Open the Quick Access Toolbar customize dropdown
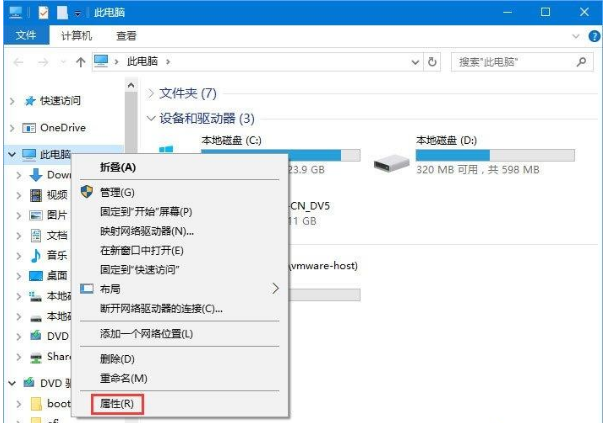Image resolution: width=606 pixels, height=423 pixels. click(x=78, y=14)
